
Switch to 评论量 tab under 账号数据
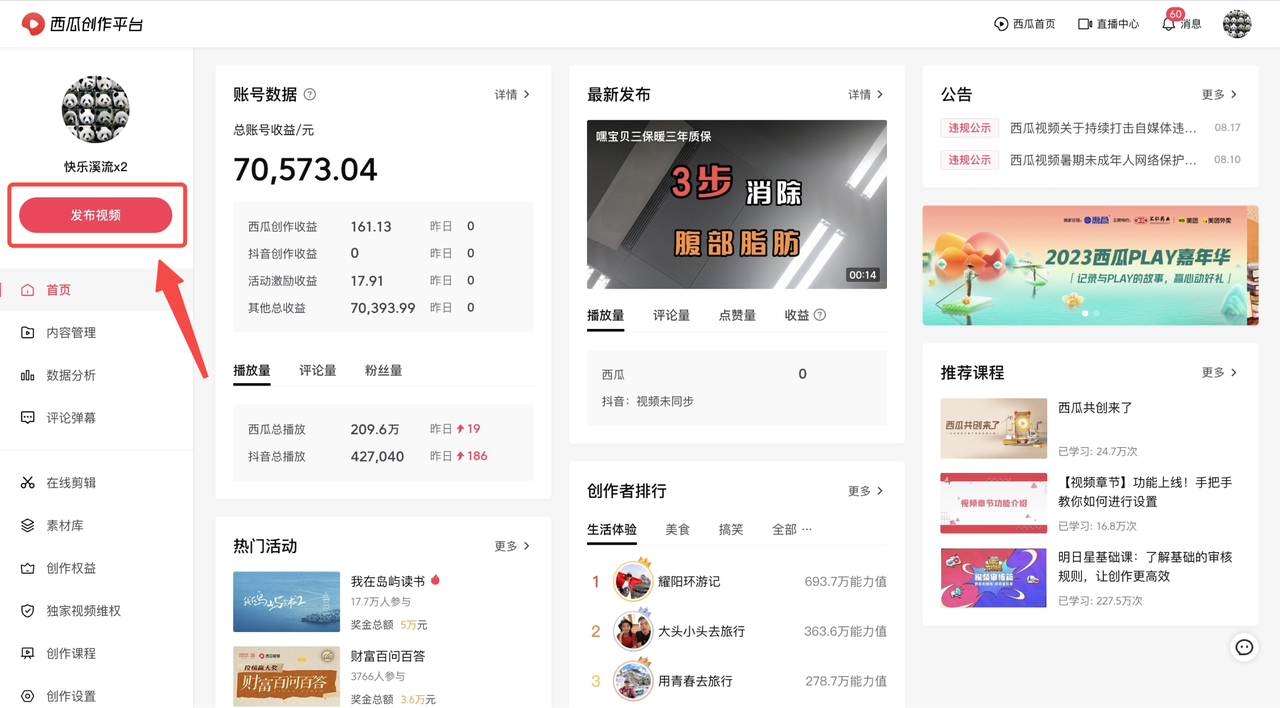point(317,370)
